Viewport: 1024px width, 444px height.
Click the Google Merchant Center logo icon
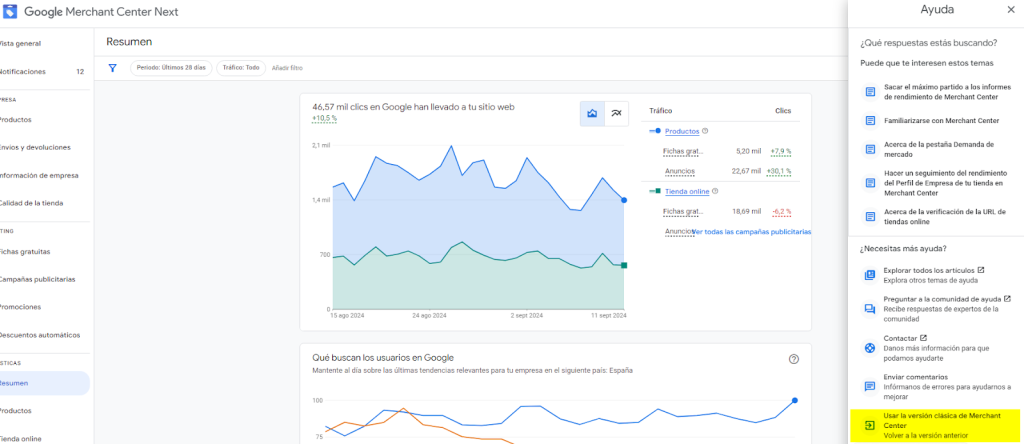[9, 13]
